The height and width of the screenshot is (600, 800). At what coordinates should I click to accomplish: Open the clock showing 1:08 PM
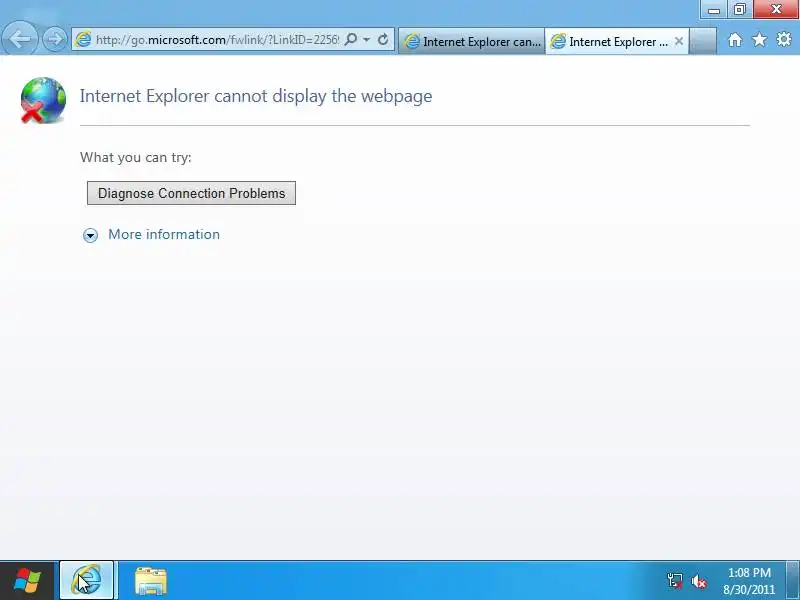pos(748,581)
